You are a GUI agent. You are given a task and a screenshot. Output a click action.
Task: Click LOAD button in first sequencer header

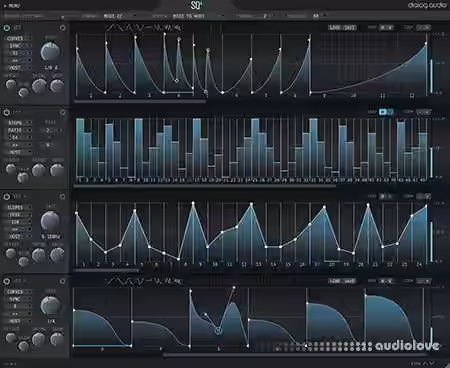pyautogui.click(x=335, y=28)
